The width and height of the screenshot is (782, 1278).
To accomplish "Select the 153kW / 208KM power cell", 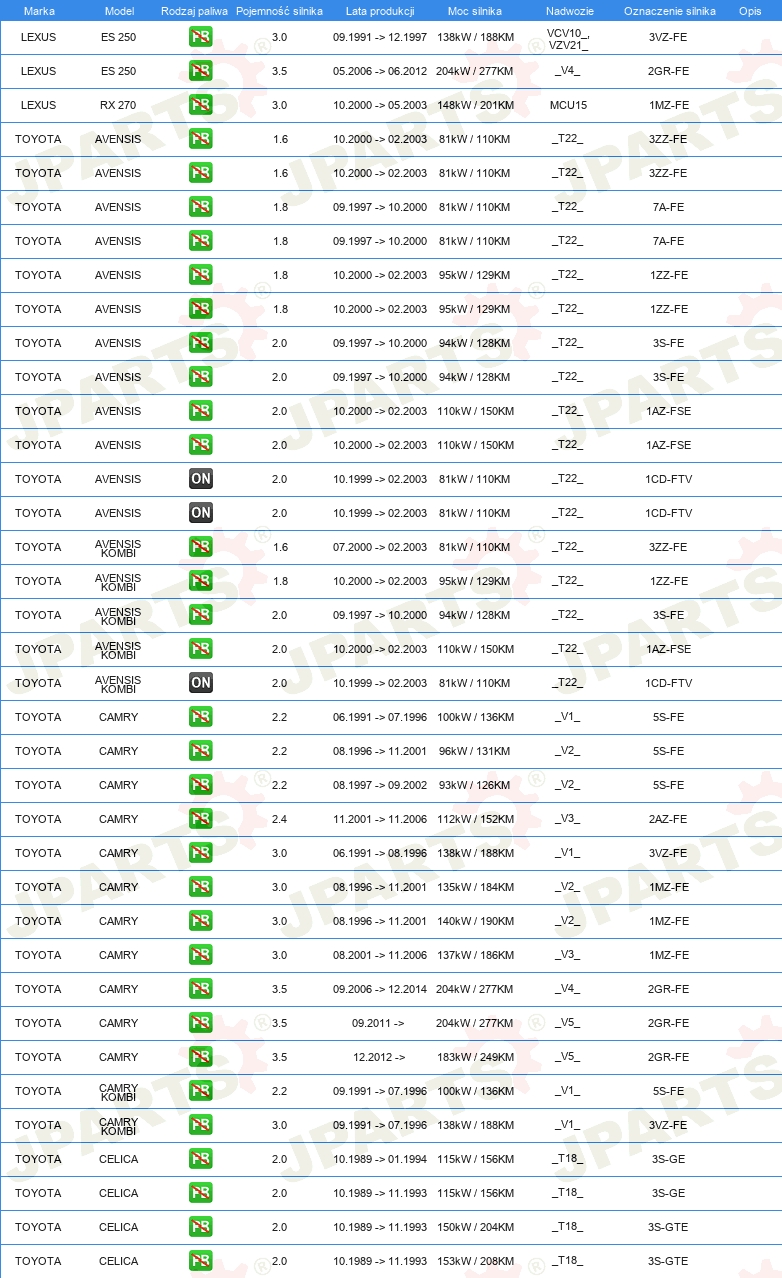I will click(475, 1261).
